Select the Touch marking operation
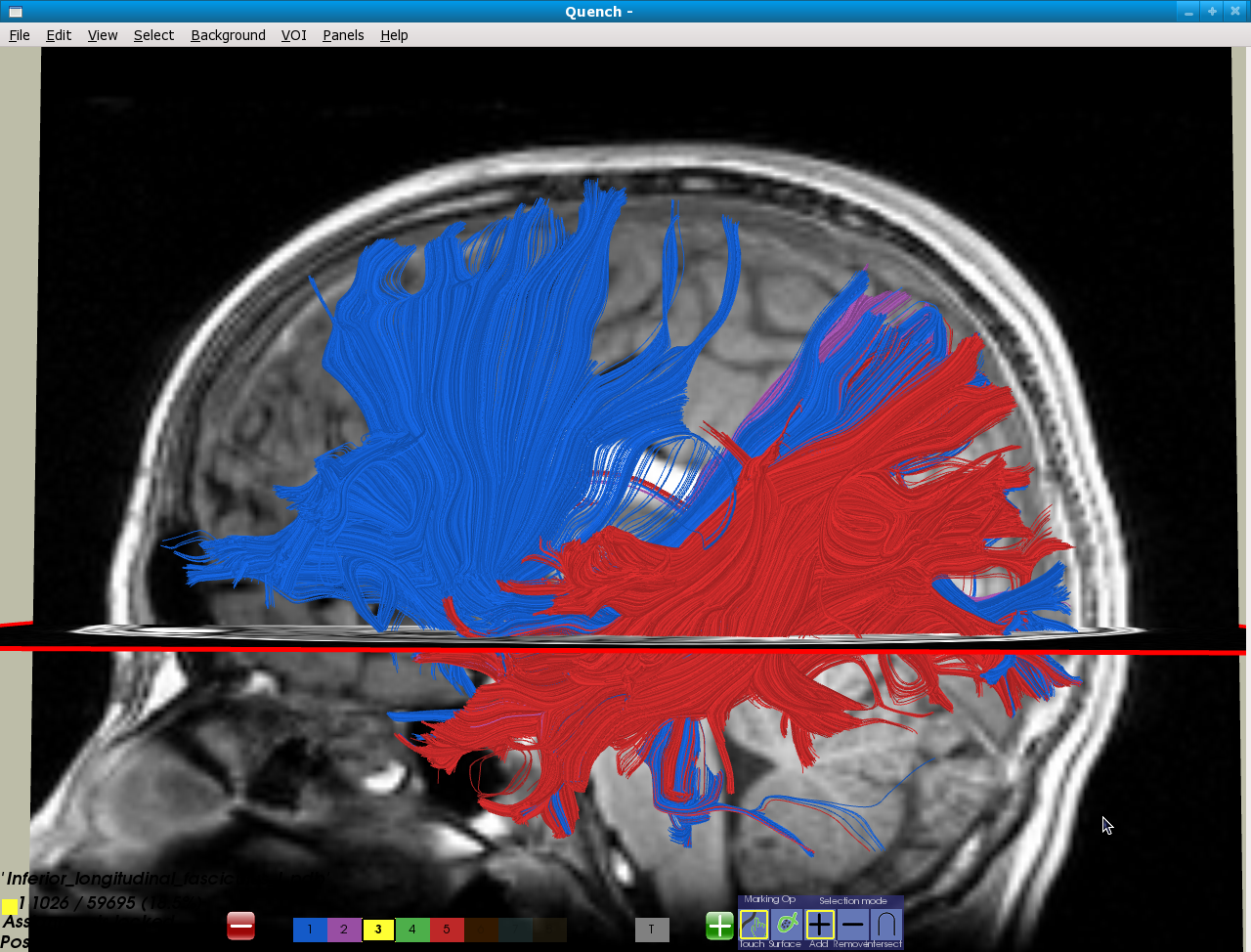The width and height of the screenshot is (1251, 952). (x=754, y=924)
